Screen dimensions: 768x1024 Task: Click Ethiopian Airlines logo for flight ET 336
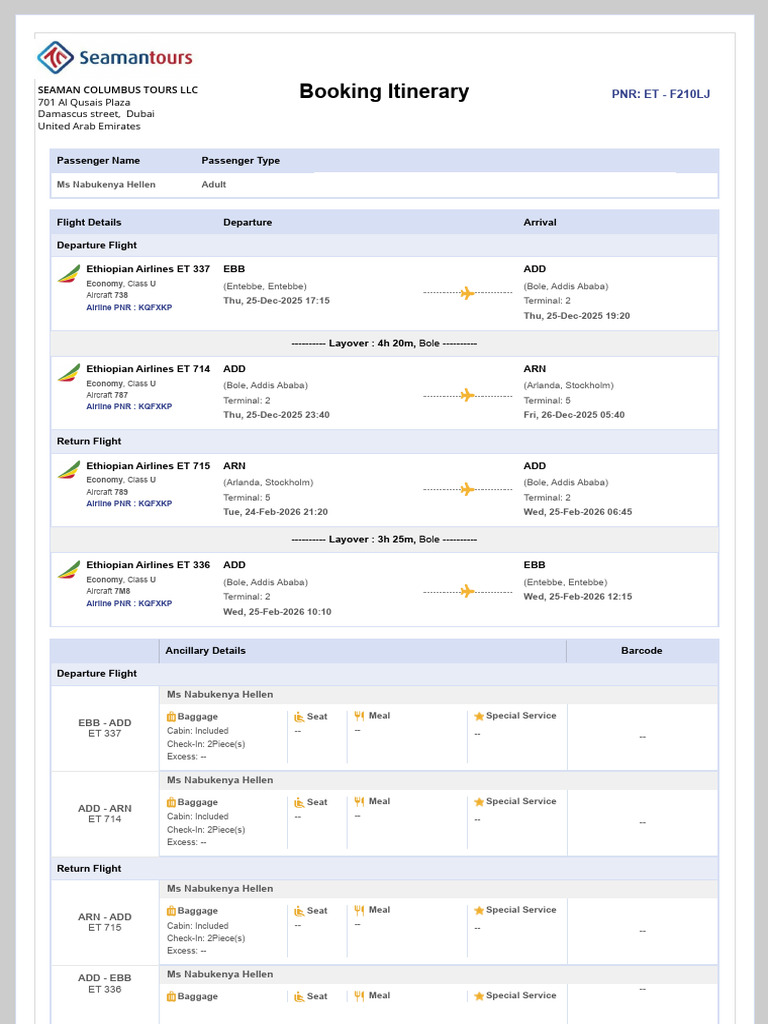coord(69,569)
